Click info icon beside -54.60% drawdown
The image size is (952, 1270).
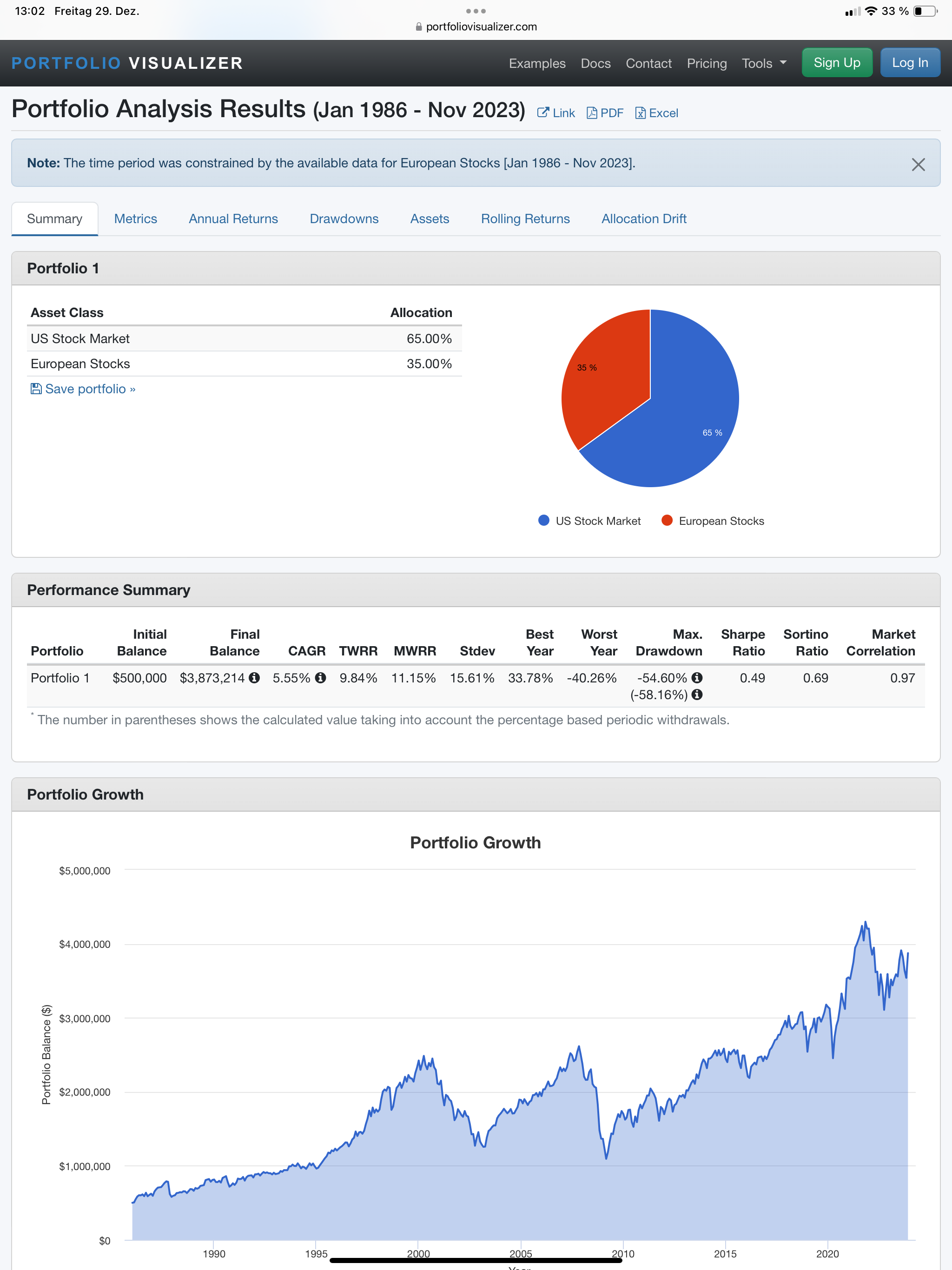point(697,677)
